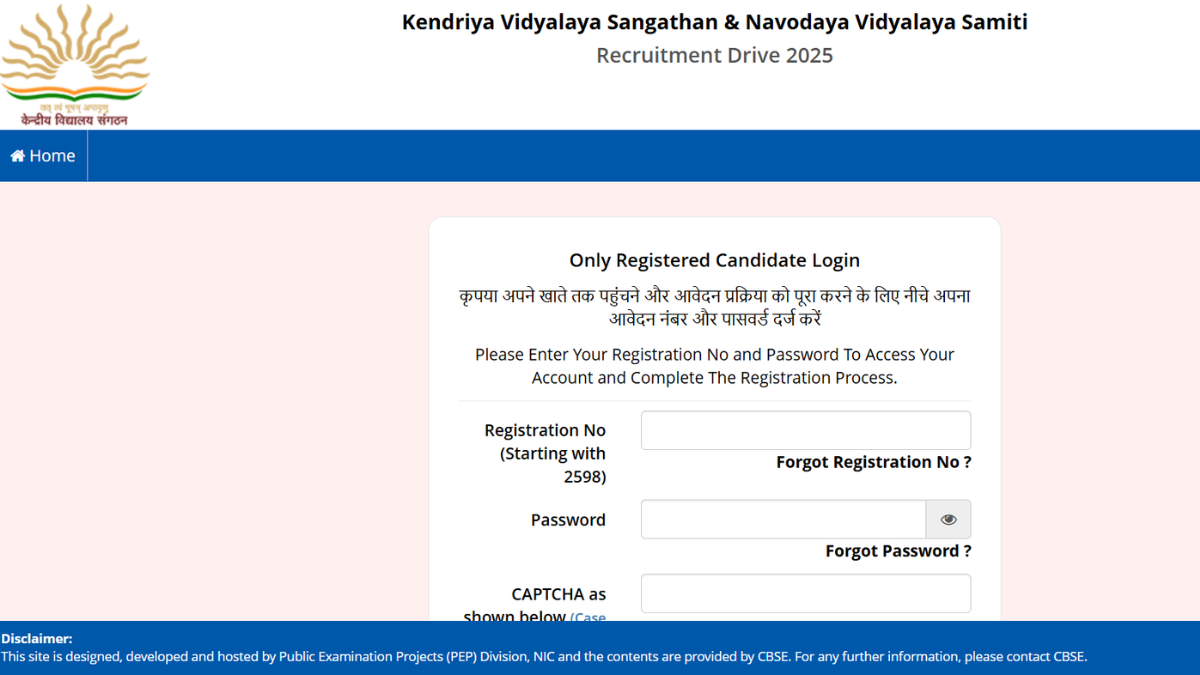The width and height of the screenshot is (1200, 675).
Task: Click the English 'Please Enter Your Registration No' text
Action: tap(714, 366)
